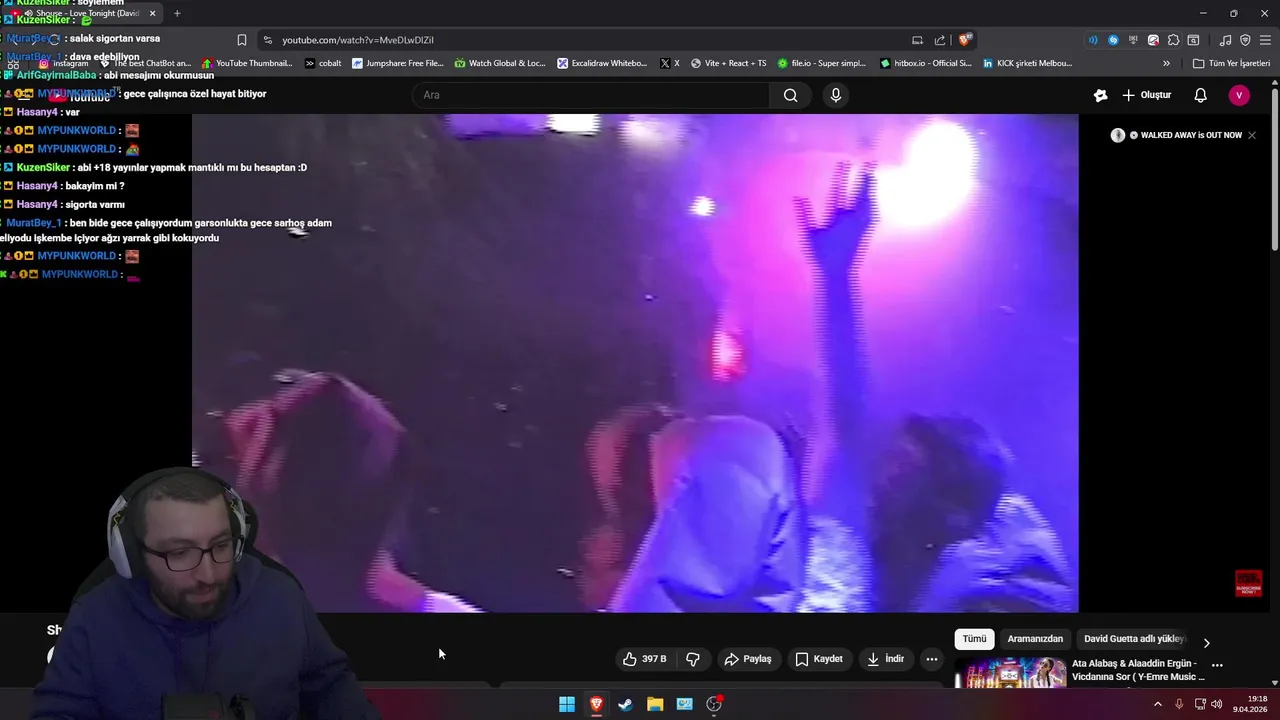Screen dimensions: 1280x720
Task: Click the page vertical scrollbar
Action: pos(1274,170)
